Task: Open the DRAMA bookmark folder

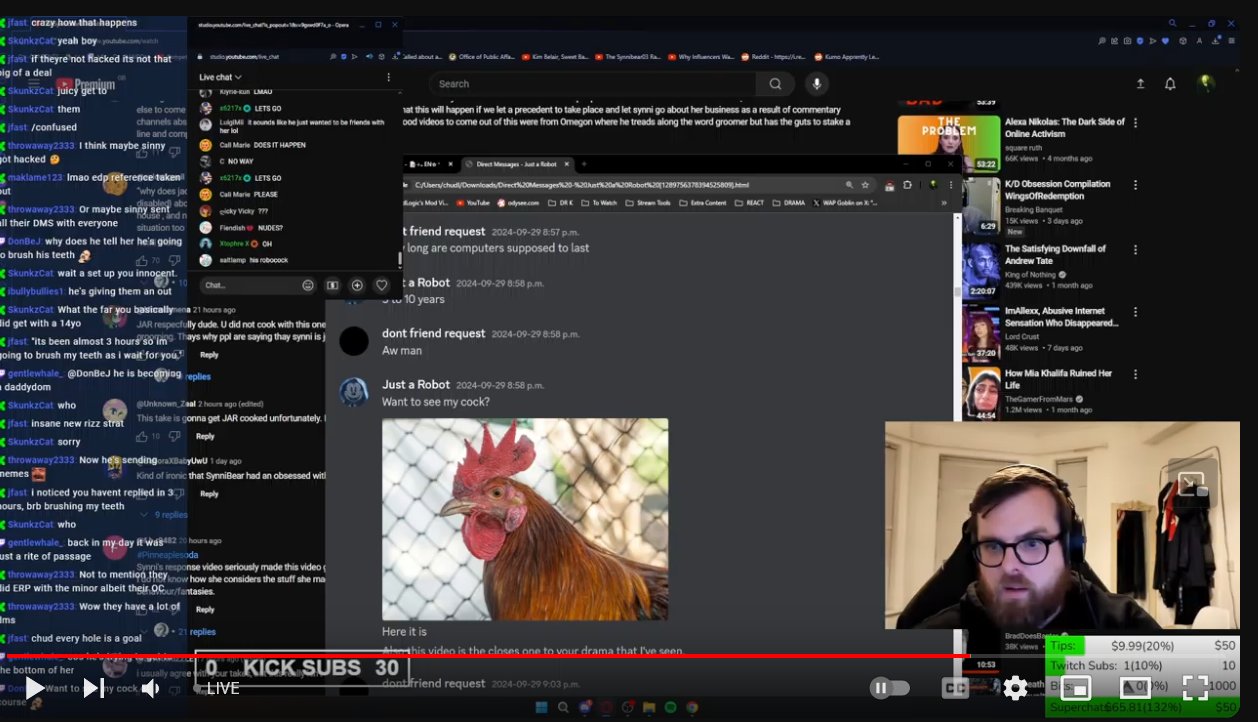Action: pyautogui.click(x=788, y=203)
